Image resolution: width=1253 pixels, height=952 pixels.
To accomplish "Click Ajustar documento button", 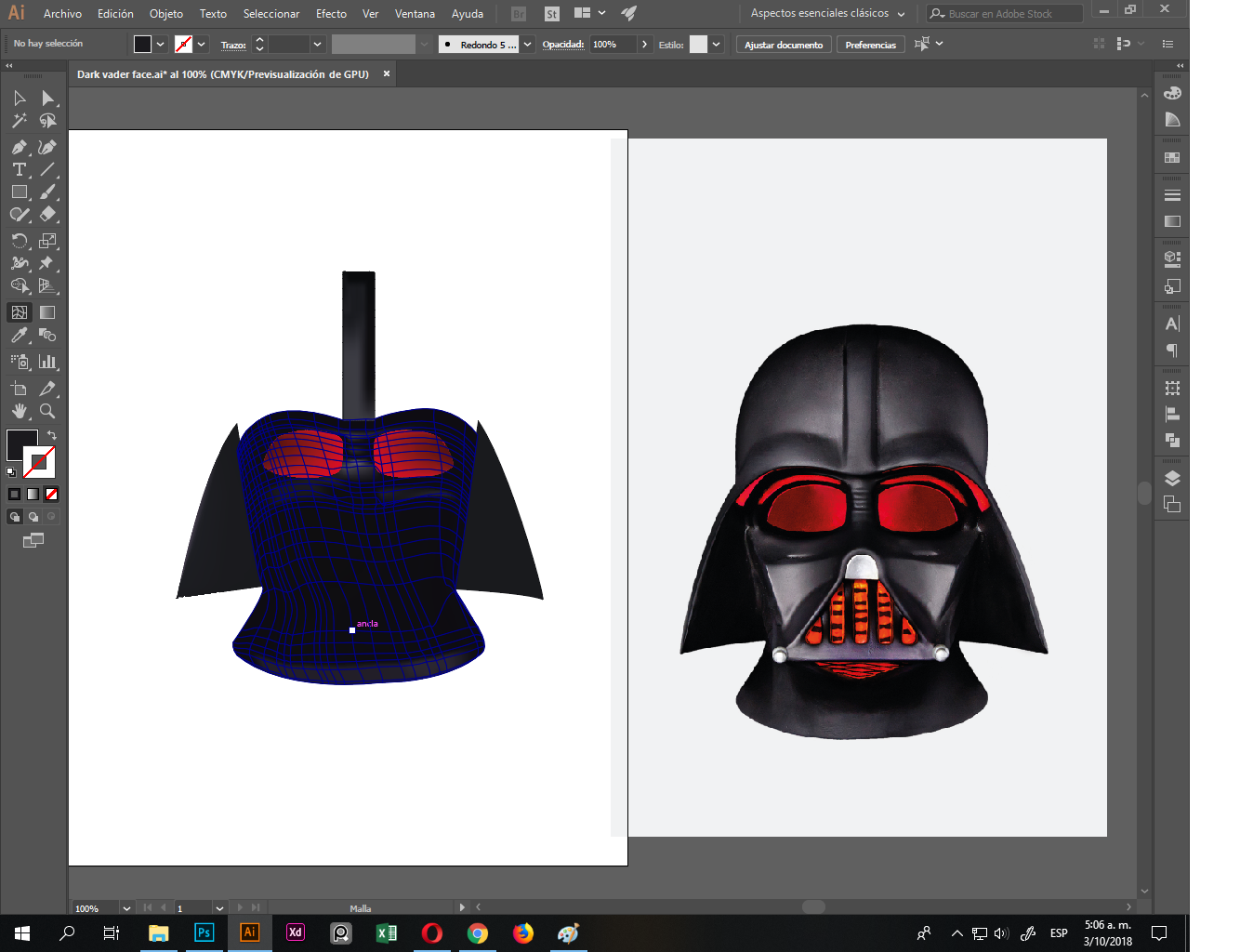I will pyautogui.click(x=784, y=45).
